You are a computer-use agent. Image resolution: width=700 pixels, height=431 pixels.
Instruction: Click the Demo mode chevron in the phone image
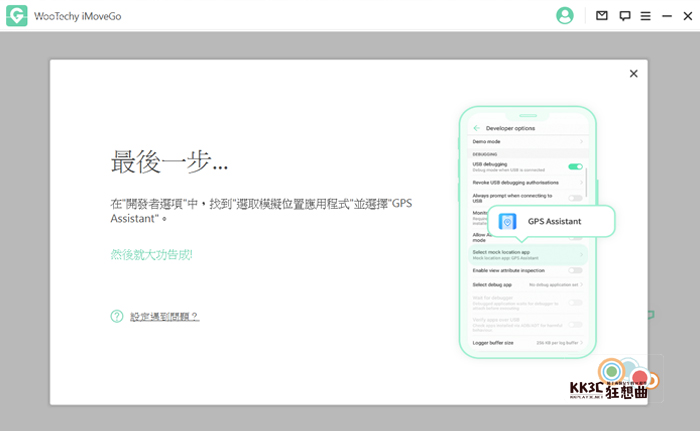point(581,142)
